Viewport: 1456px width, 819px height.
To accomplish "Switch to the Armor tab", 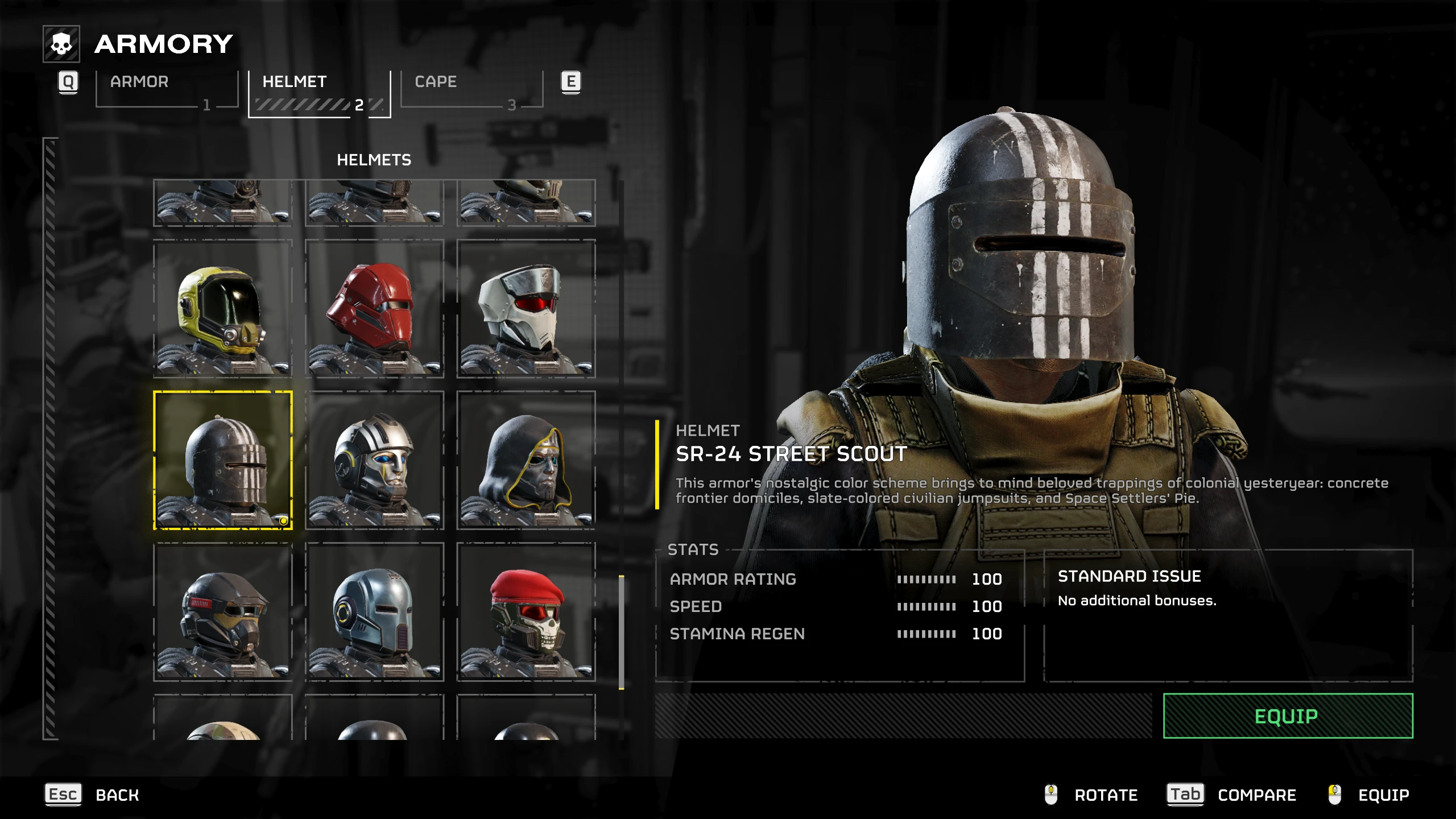I will pyautogui.click(x=167, y=89).
